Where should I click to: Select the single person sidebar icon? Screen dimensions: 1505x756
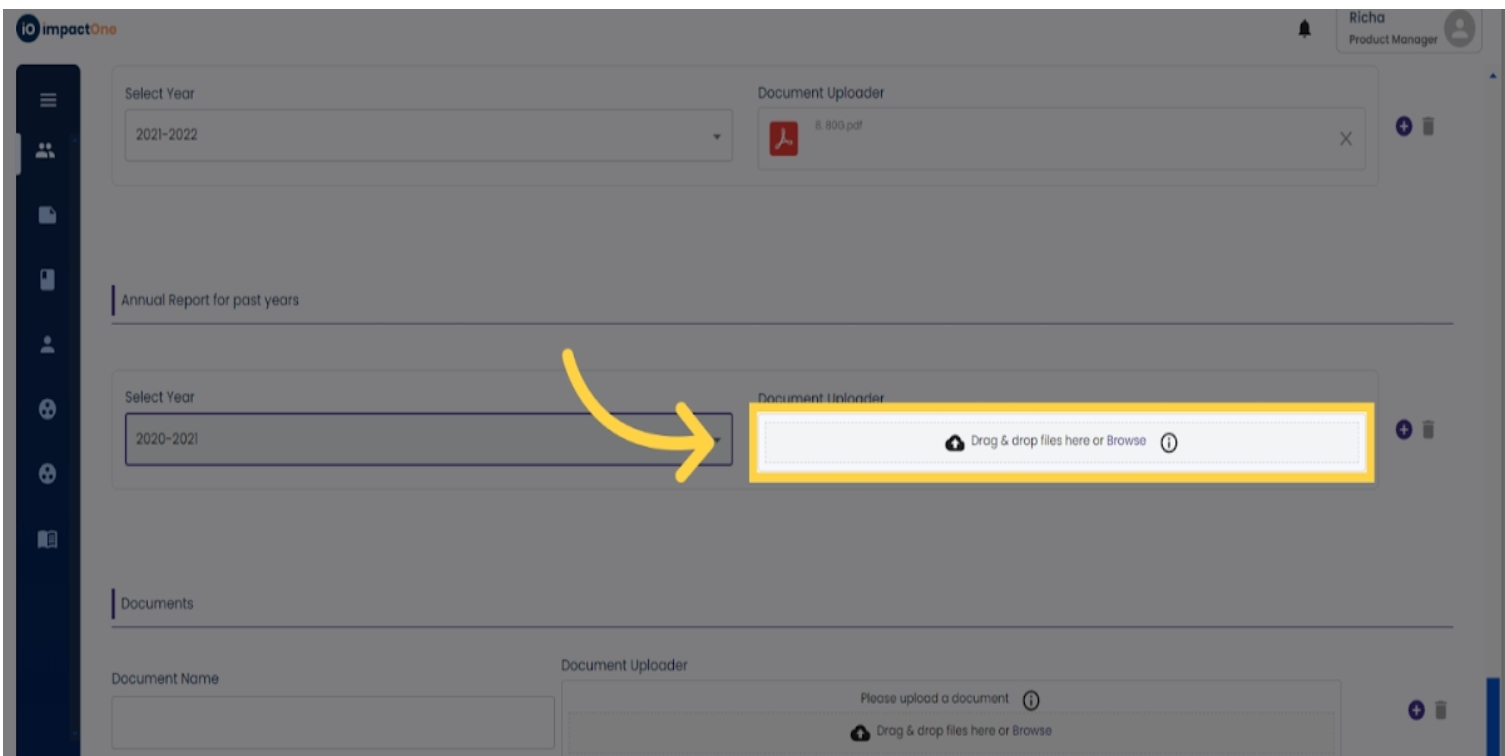point(46,345)
